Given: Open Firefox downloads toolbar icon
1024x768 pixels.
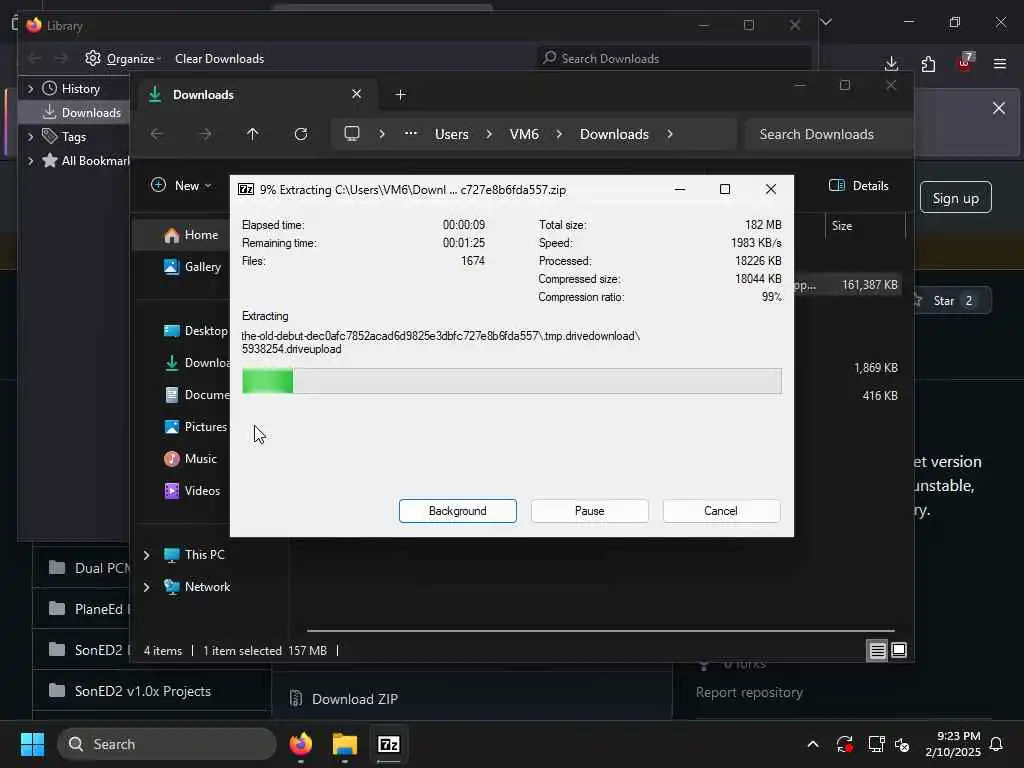Looking at the screenshot, I should (891, 63).
